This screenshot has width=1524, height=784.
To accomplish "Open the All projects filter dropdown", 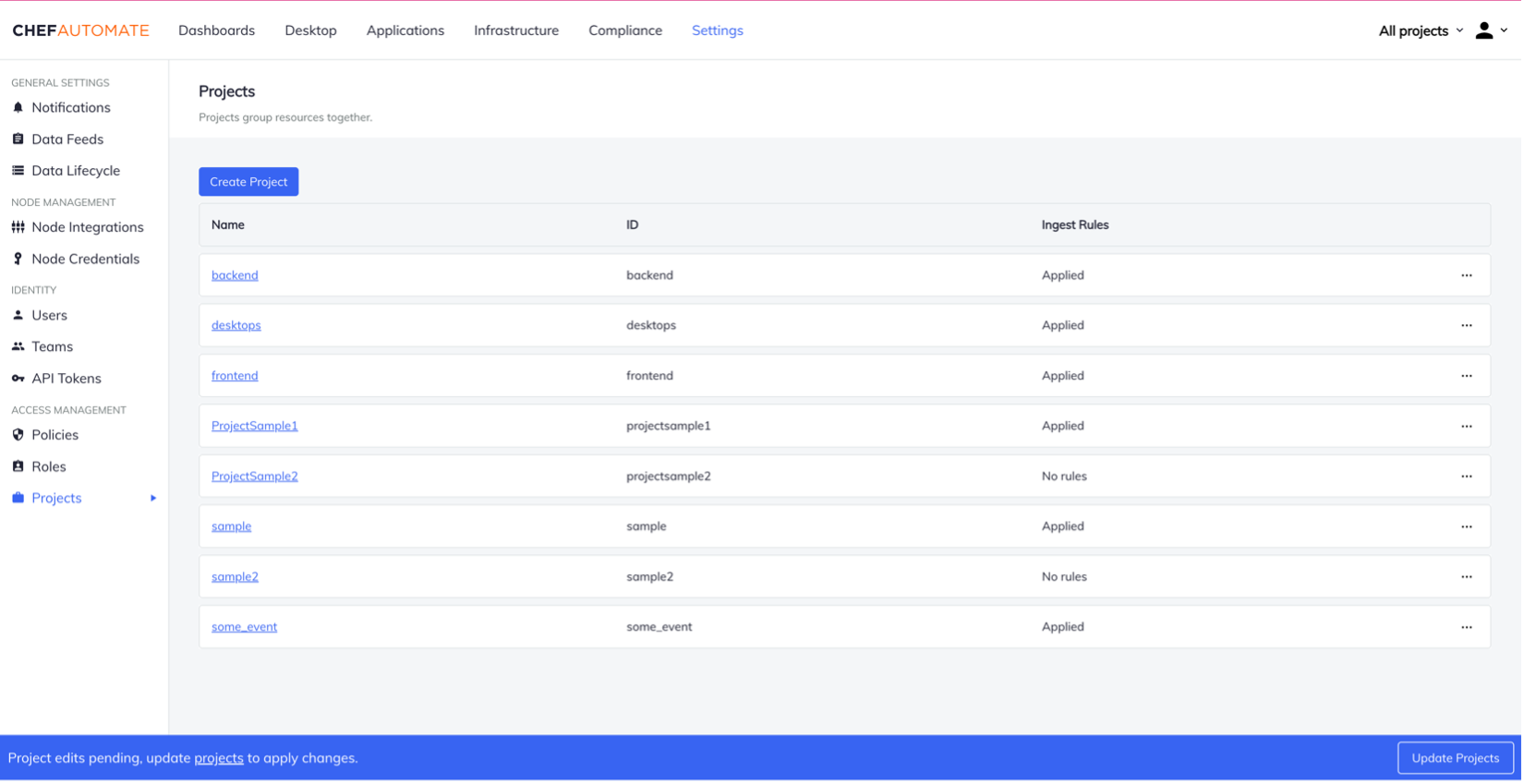I will point(1420,30).
